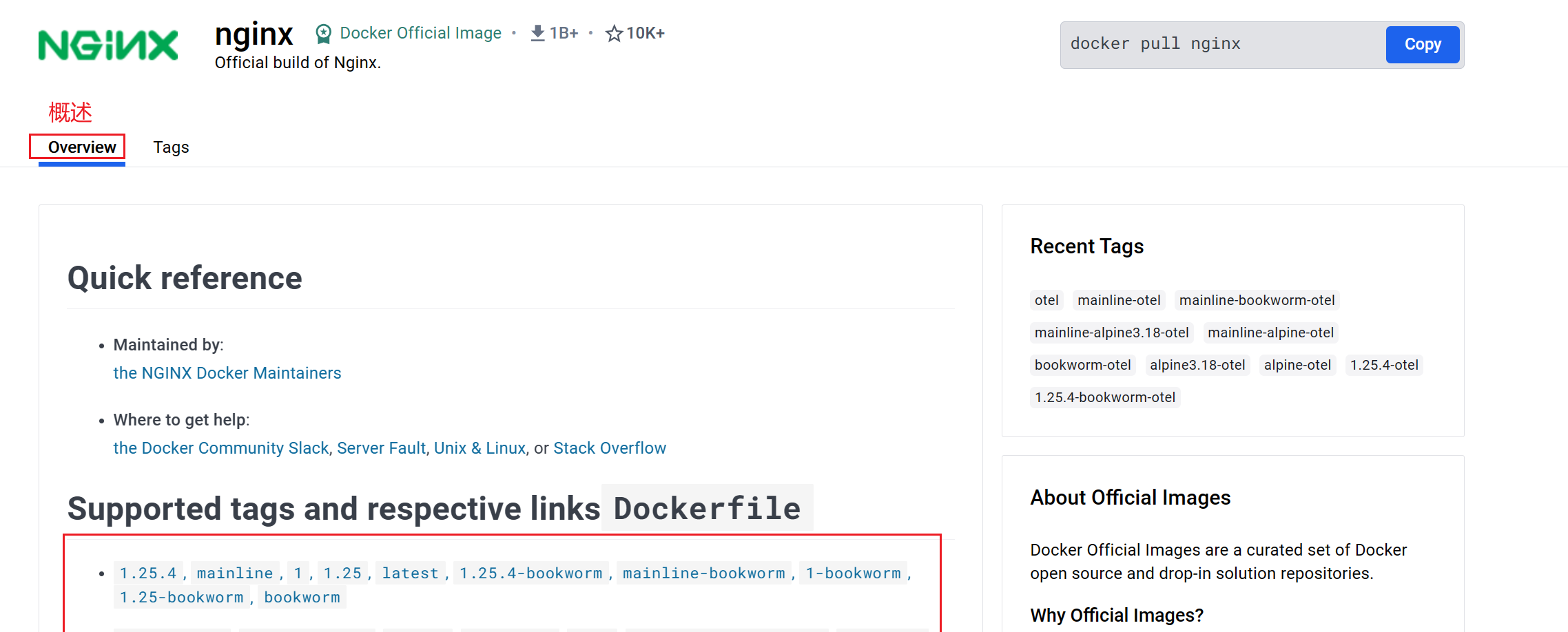The width and height of the screenshot is (1568, 632).
Task: Open the mainline-bookworm tag link
Action: click(x=703, y=573)
